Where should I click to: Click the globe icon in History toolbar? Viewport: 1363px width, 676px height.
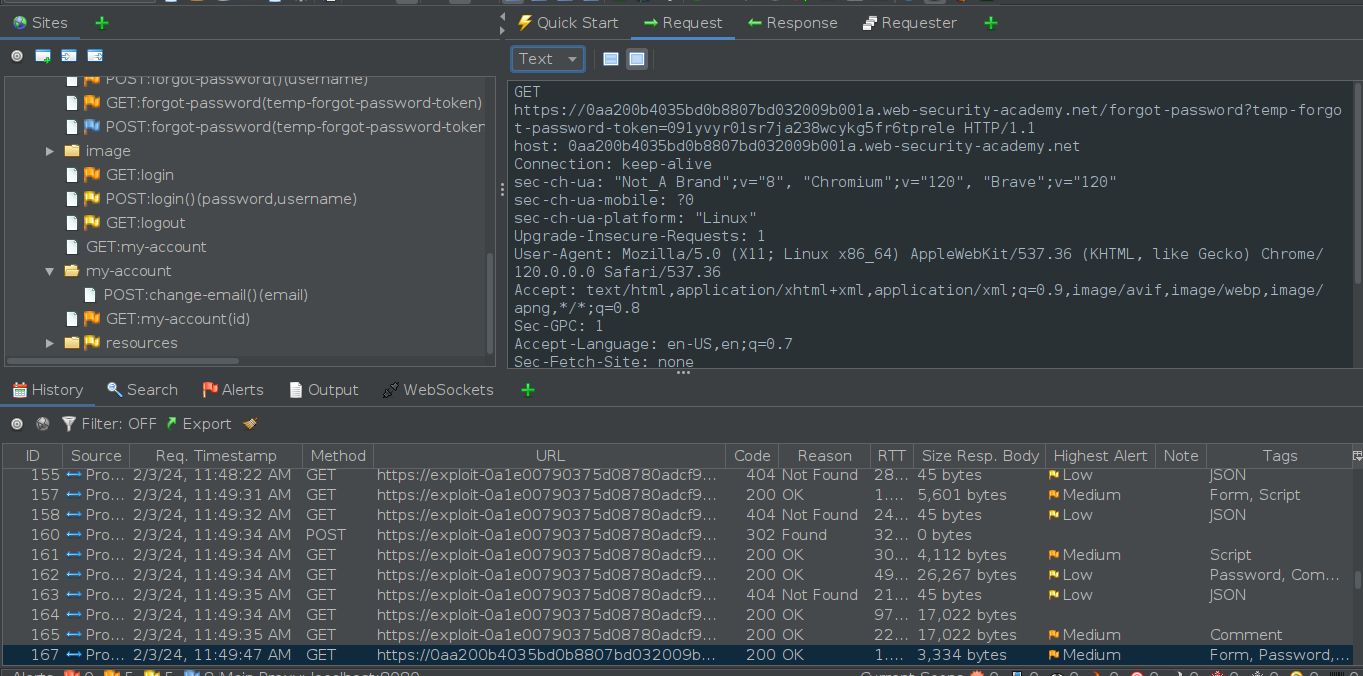tap(43, 424)
